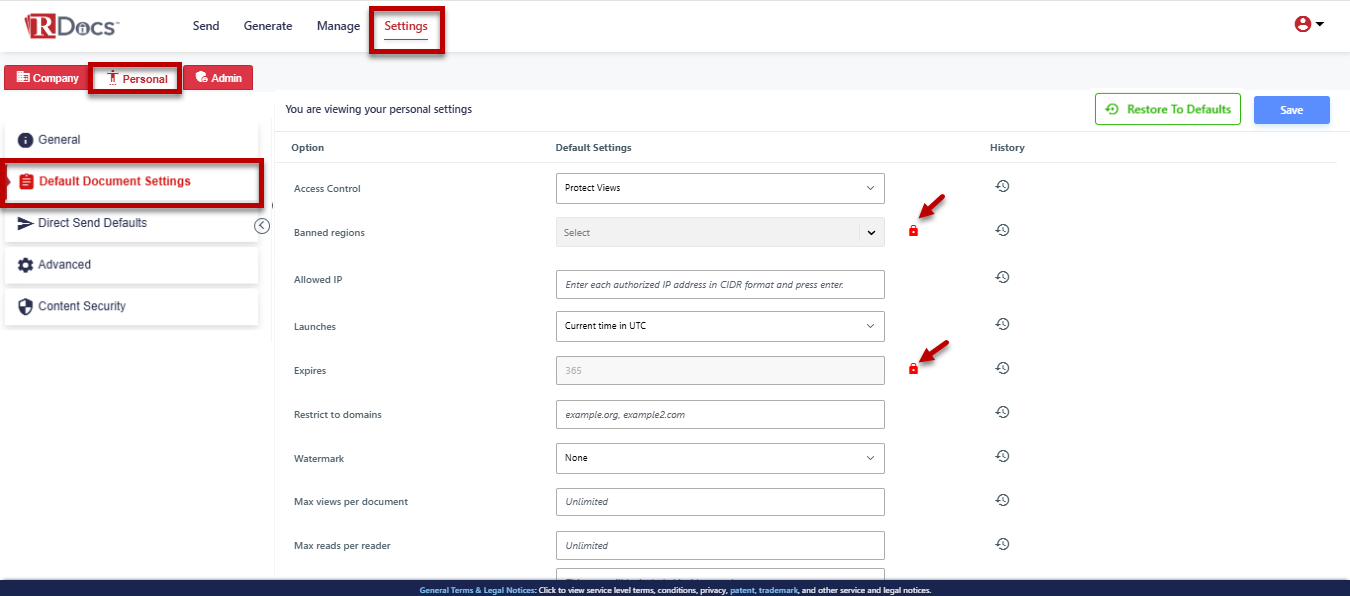Open the Manage menu
Image resolution: width=1350 pixels, height=596 pixels.
click(x=338, y=26)
